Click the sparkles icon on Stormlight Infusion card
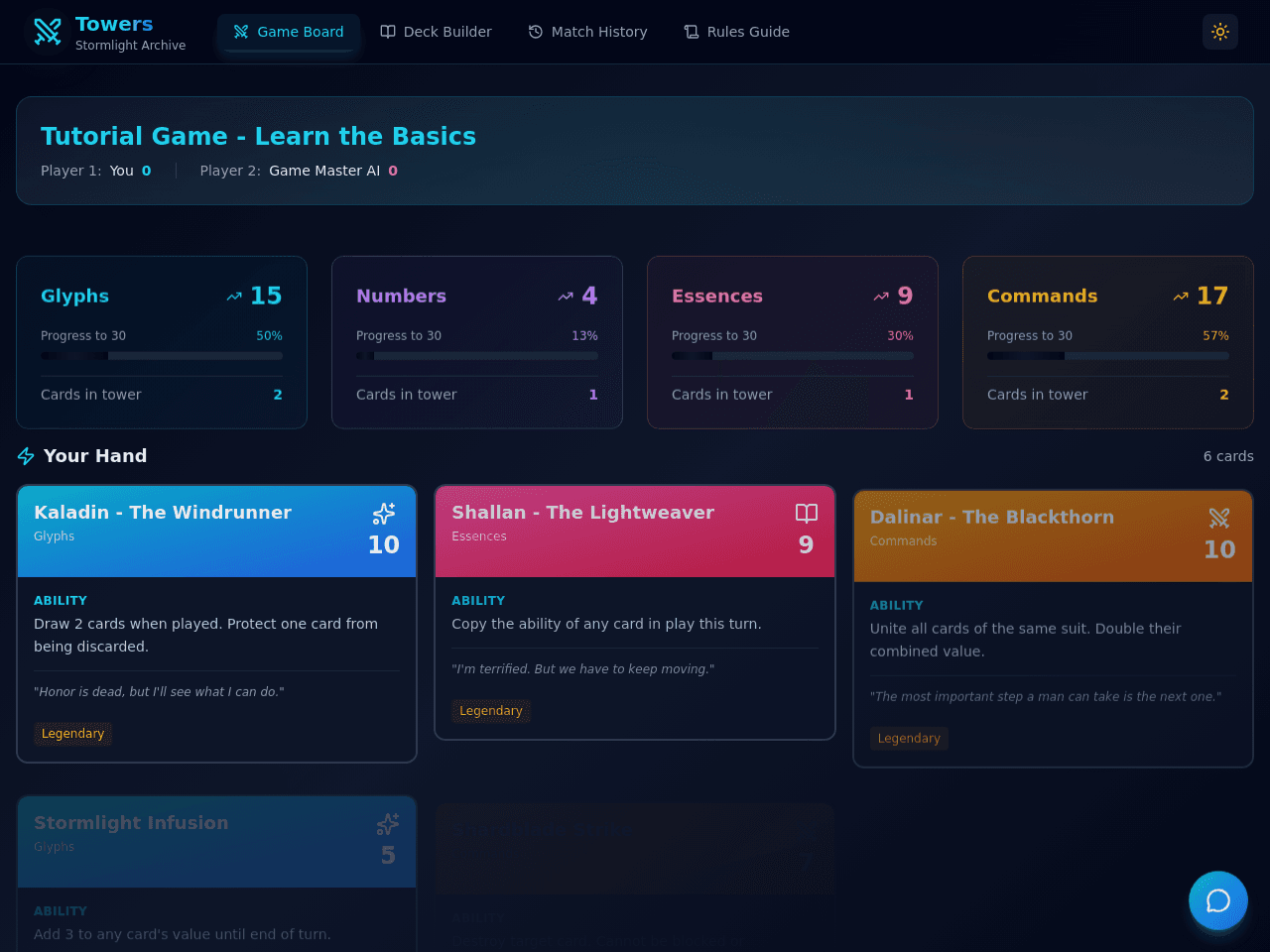 (x=388, y=823)
